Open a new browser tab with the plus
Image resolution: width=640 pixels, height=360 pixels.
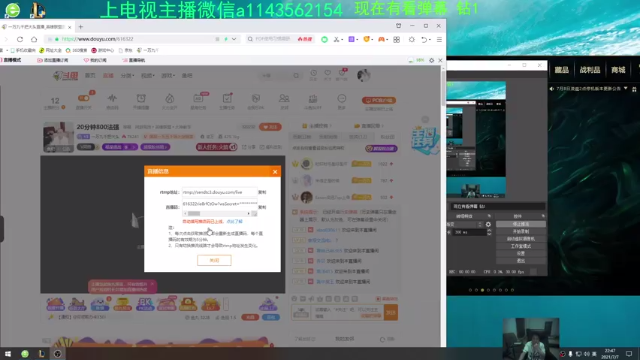80,27
